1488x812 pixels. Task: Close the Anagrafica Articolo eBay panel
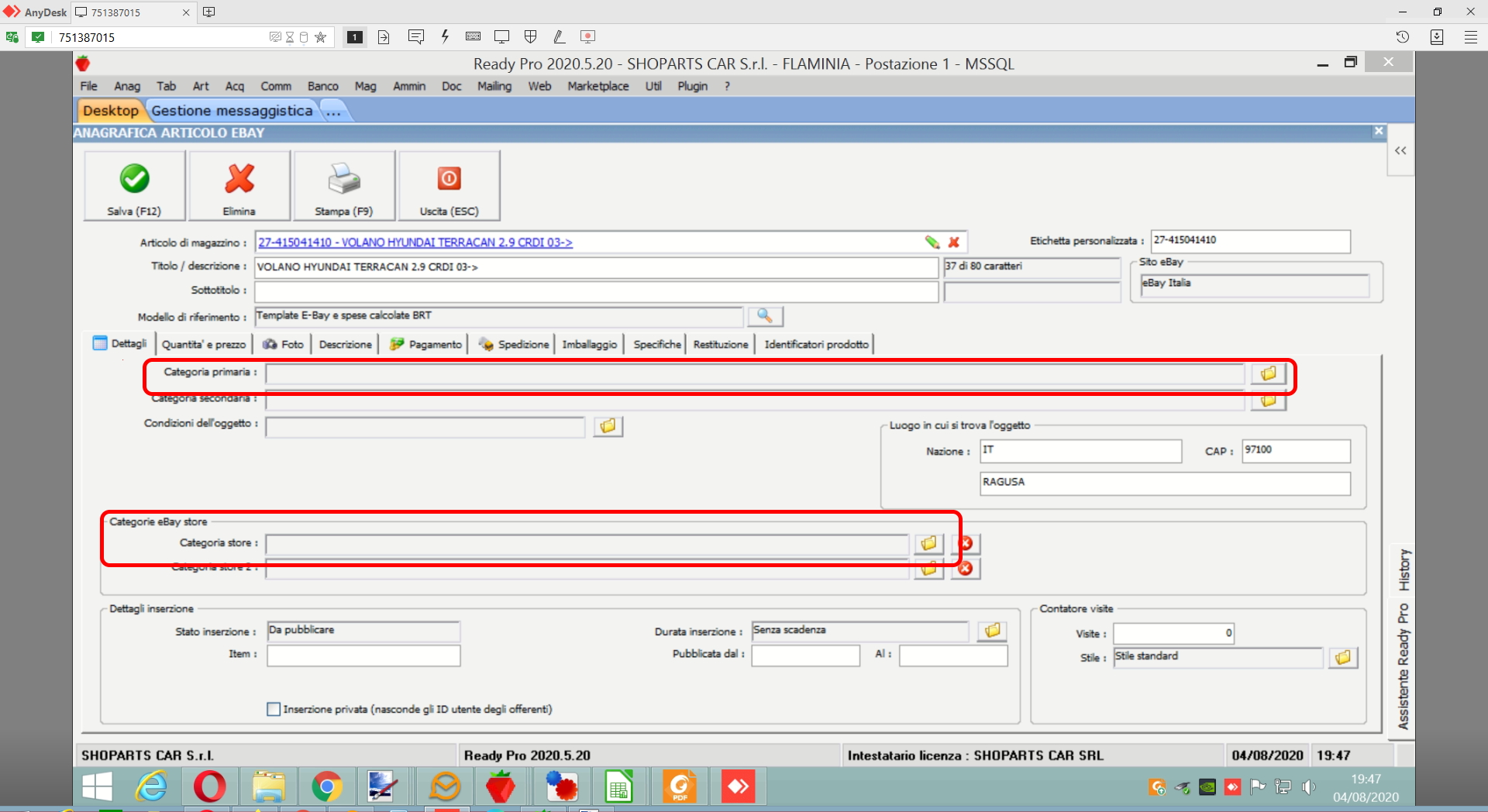pyautogui.click(x=1378, y=131)
